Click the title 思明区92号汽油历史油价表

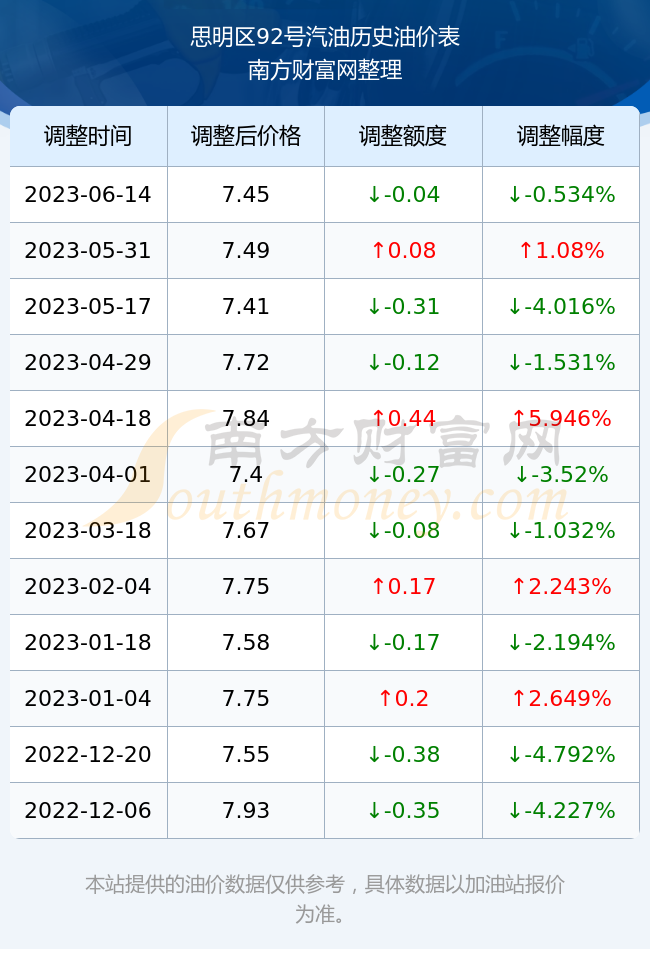325,37
